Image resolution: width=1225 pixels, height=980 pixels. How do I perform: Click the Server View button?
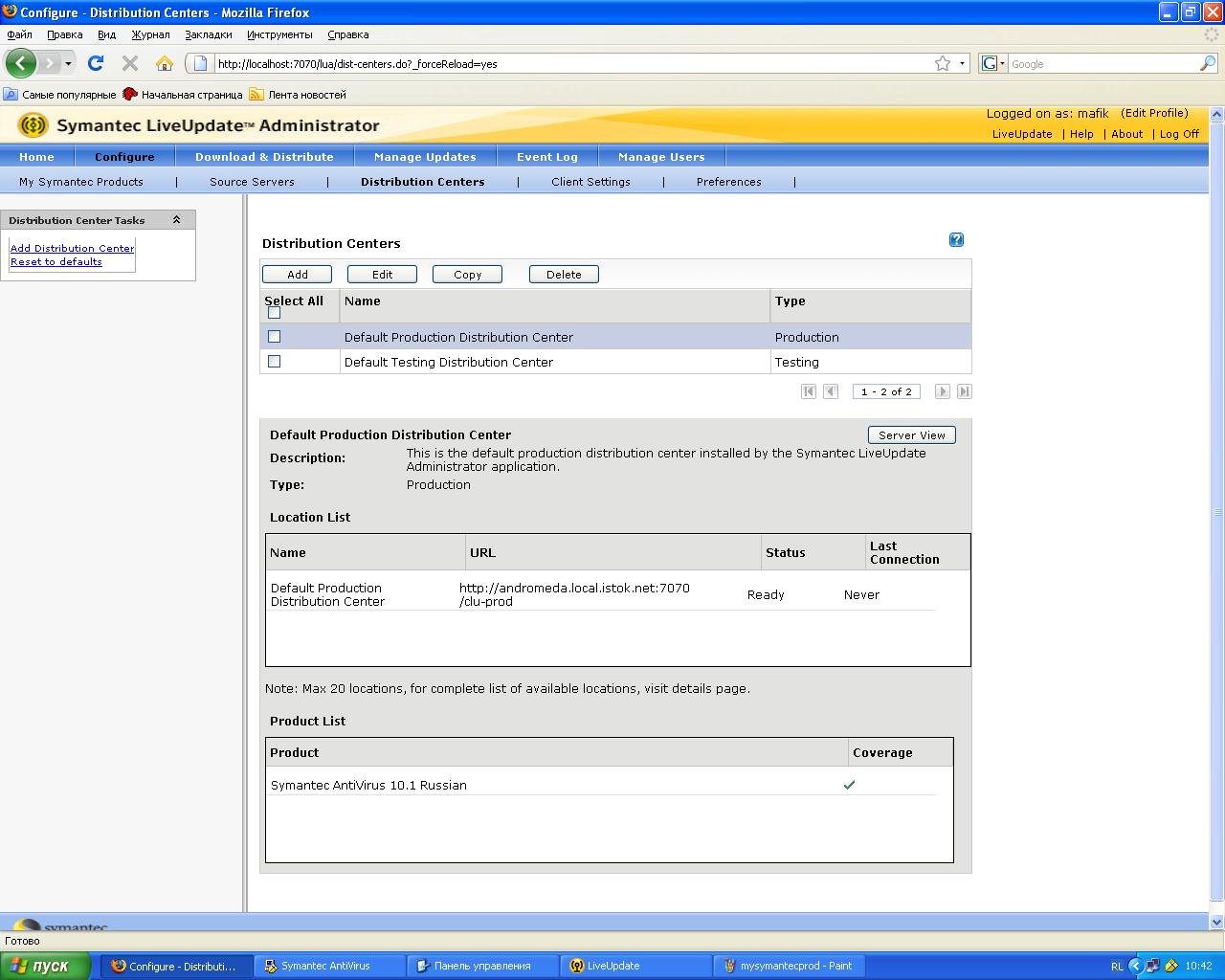tap(911, 435)
